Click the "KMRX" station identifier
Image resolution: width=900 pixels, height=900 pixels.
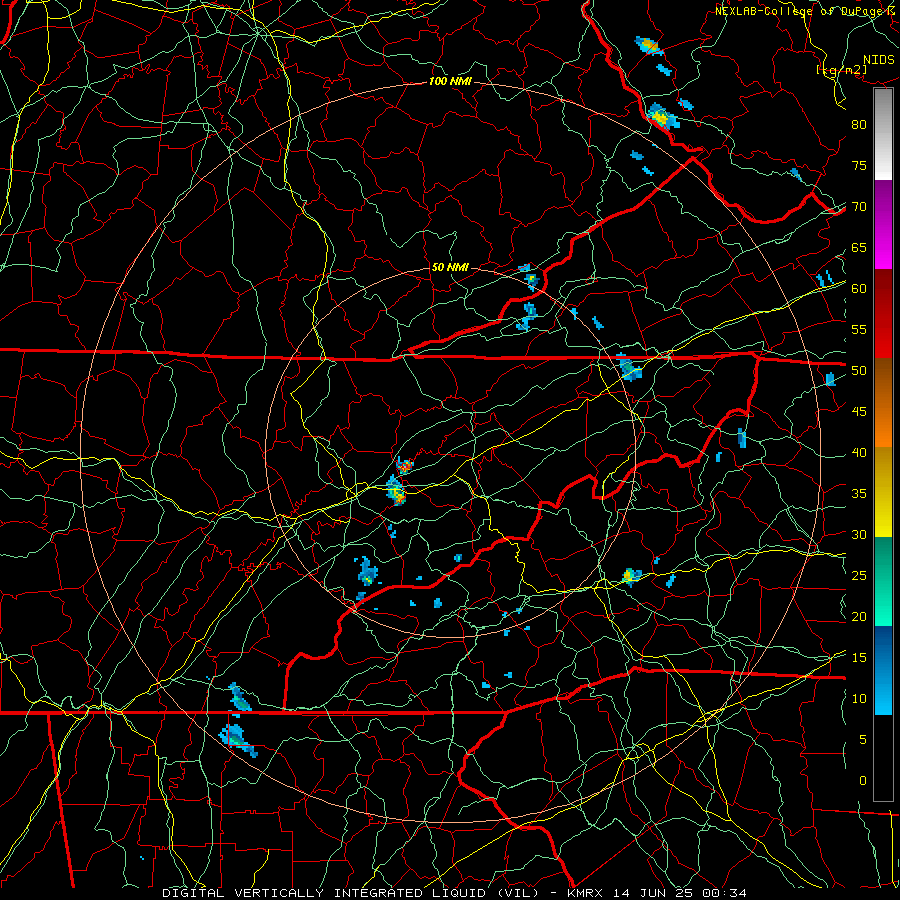(x=585, y=893)
